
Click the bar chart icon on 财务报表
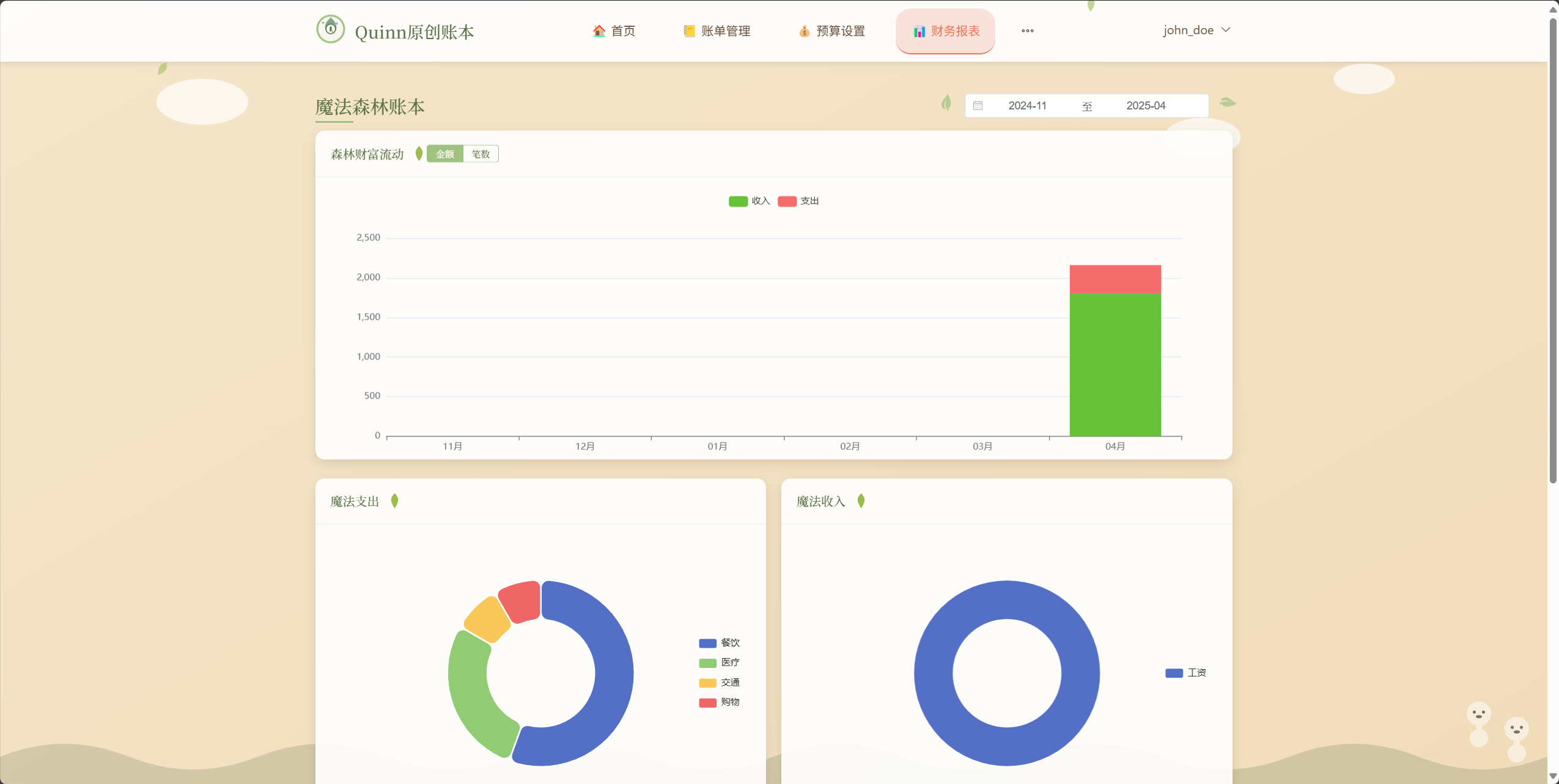(x=920, y=30)
